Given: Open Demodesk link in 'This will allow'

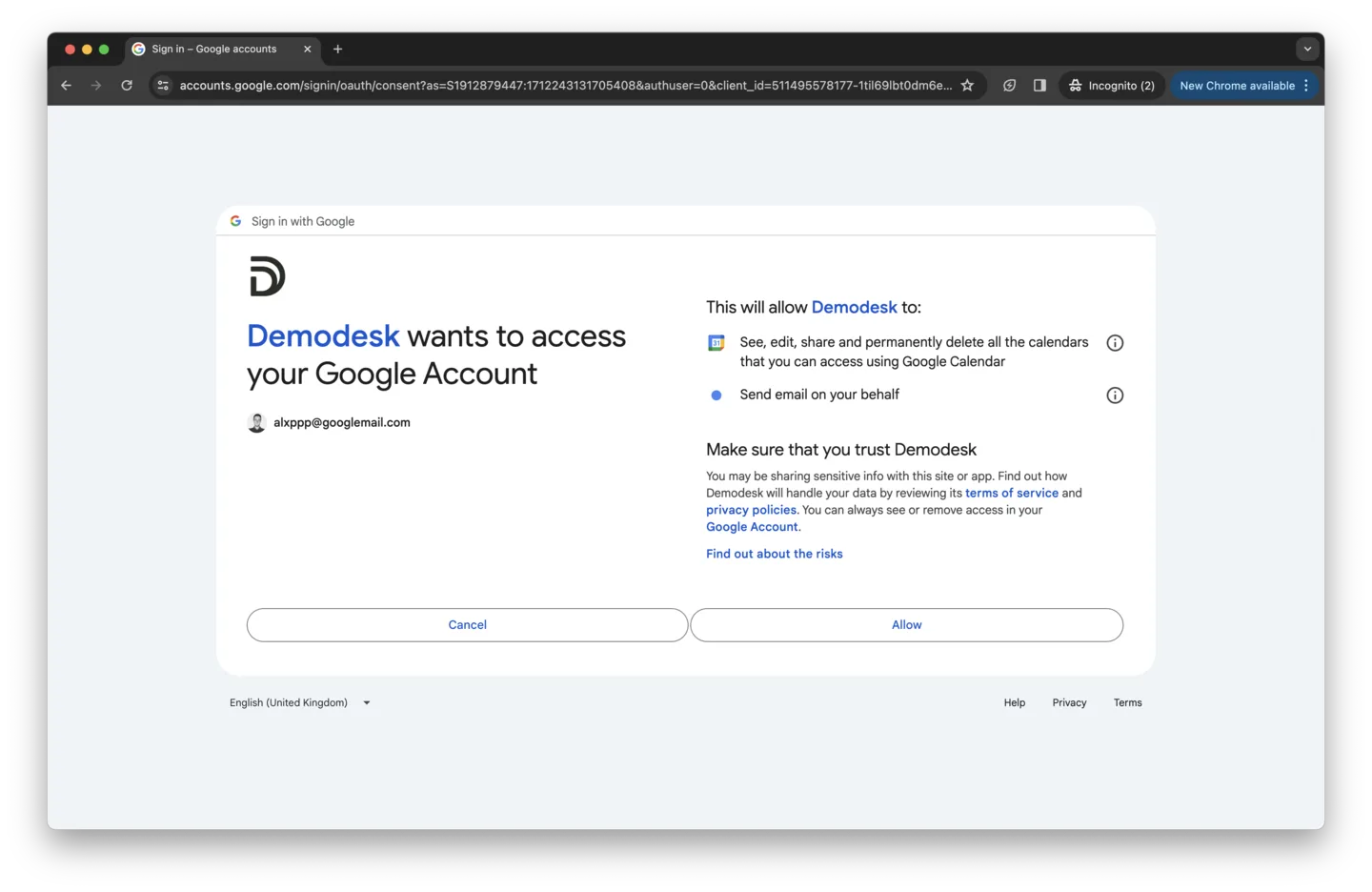Looking at the screenshot, I should [x=854, y=308].
